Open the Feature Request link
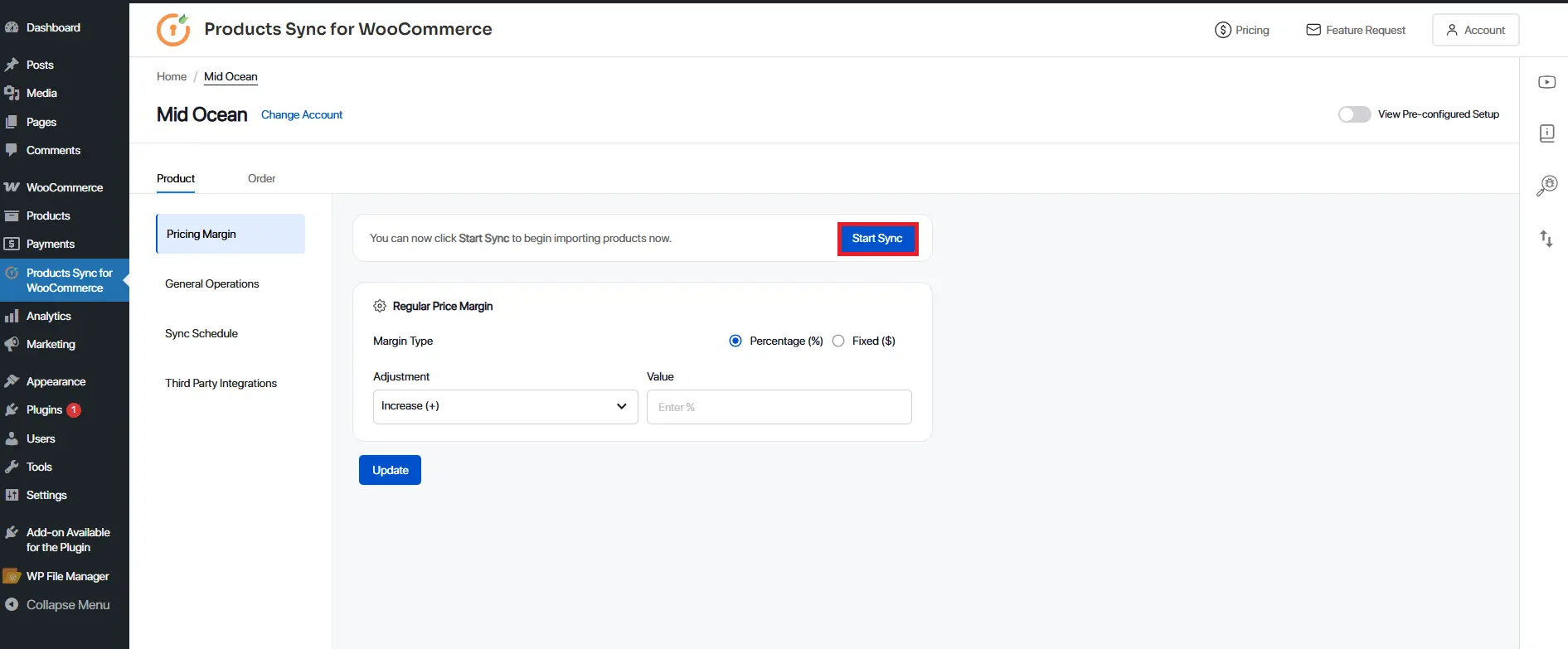This screenshot has width=1568, height=649. coord(1356,30)
